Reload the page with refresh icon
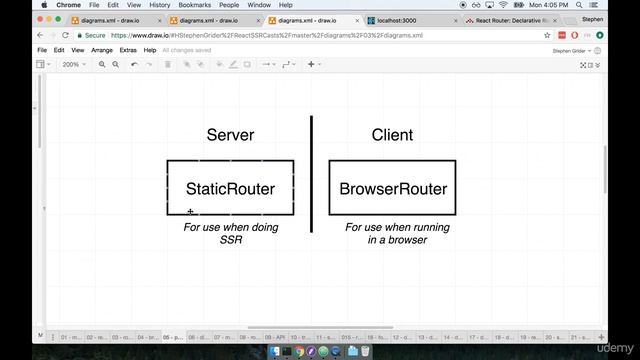This screenshot has width=640, height=360. [x=65, y=36]
